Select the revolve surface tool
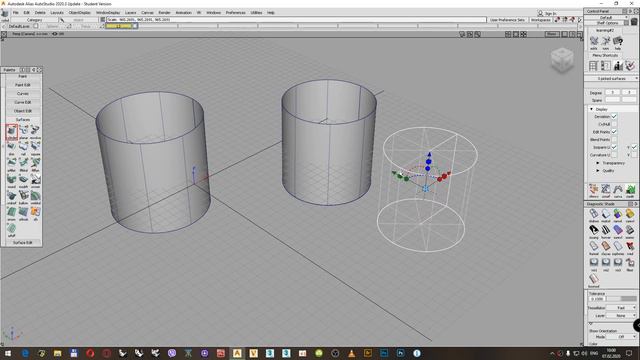Screen dimensions: 640x360 tap(36, 131)
